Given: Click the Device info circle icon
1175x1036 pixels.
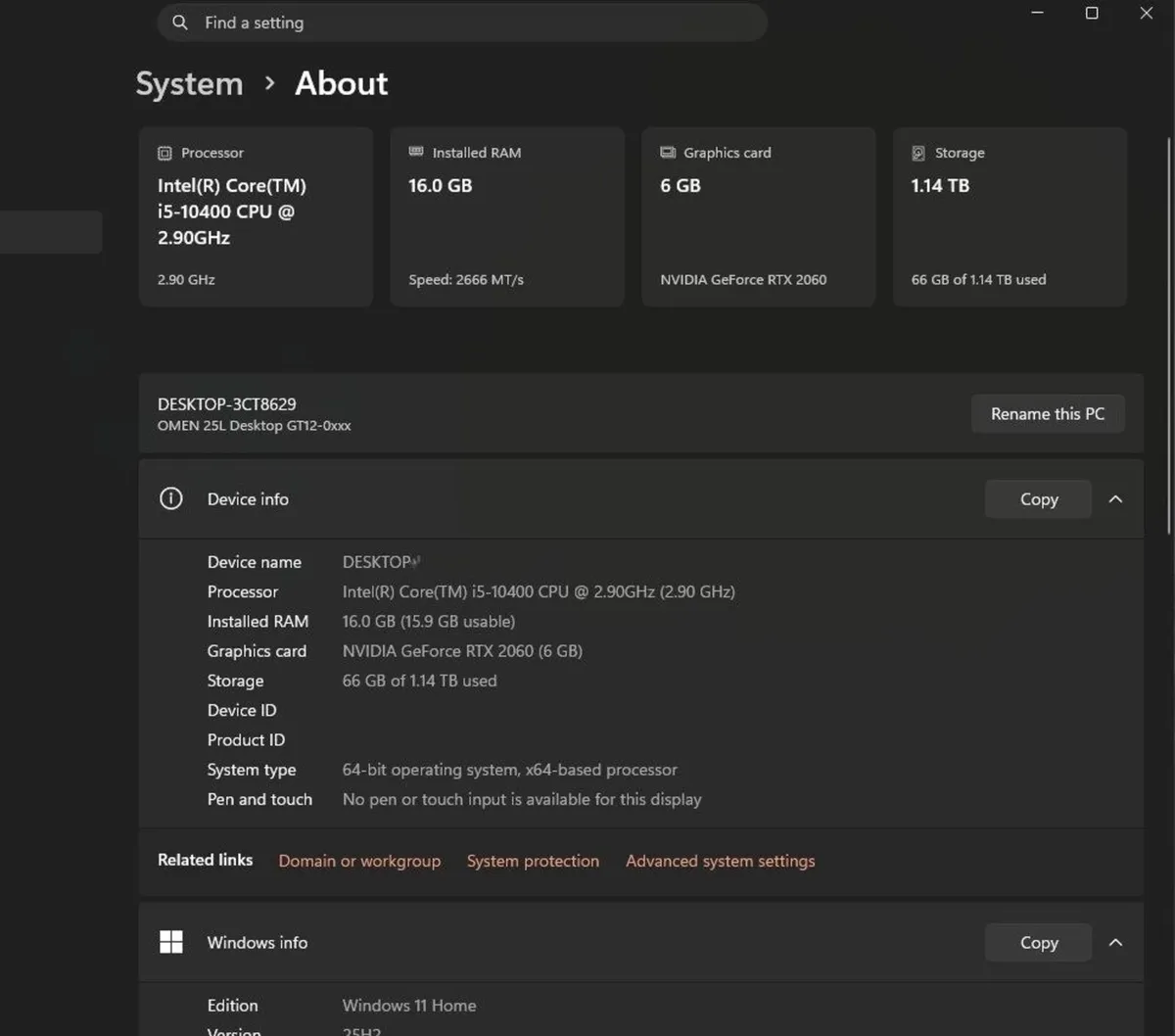Looking at the screenshot, I should coord(171,498).
